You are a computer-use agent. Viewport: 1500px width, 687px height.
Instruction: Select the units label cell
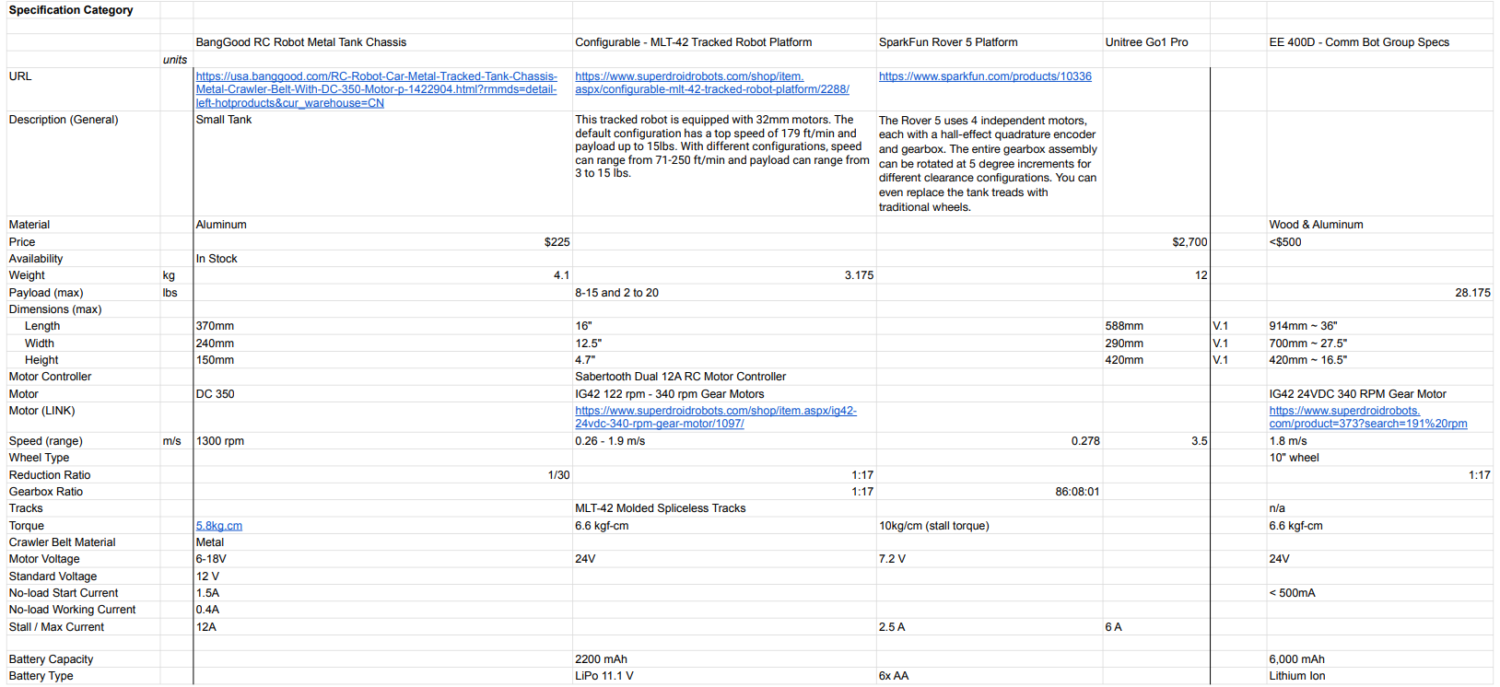(x=175, y=59)
